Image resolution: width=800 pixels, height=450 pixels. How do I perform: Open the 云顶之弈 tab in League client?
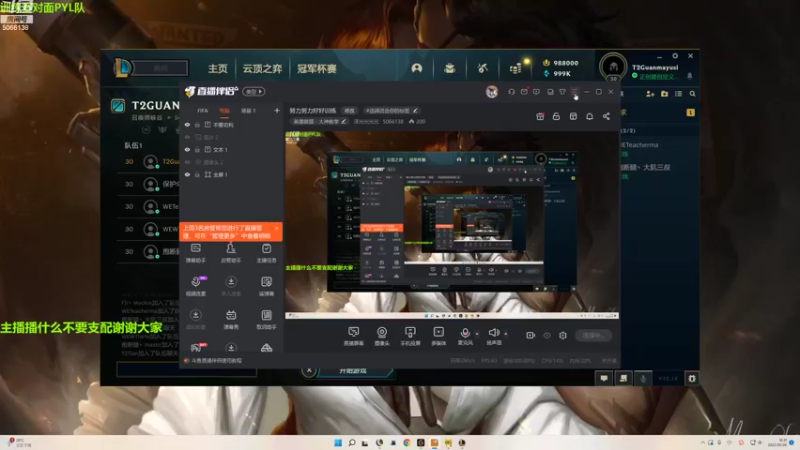click(262, 68)
